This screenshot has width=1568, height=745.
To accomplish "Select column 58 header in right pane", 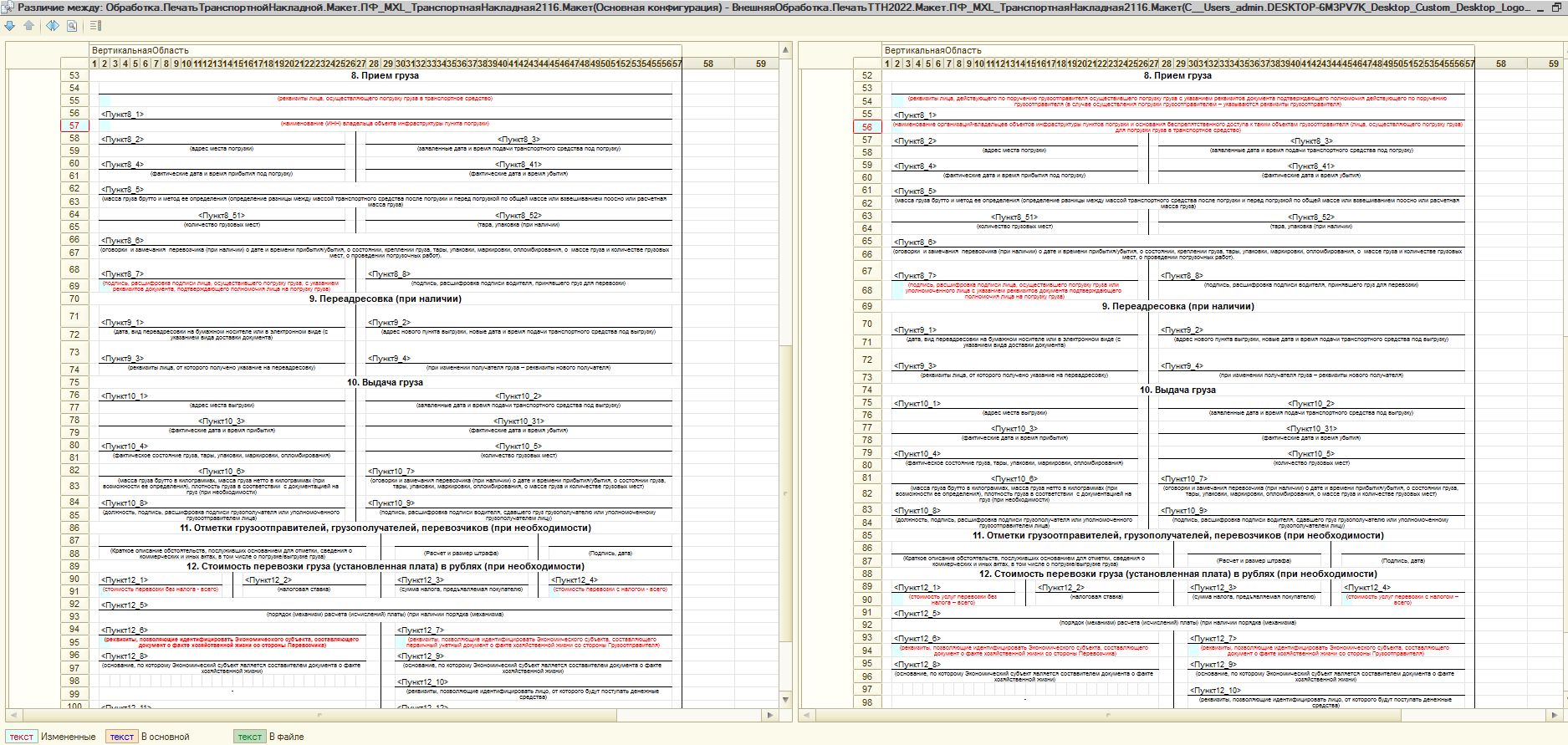I will [x=1501, y=64].
